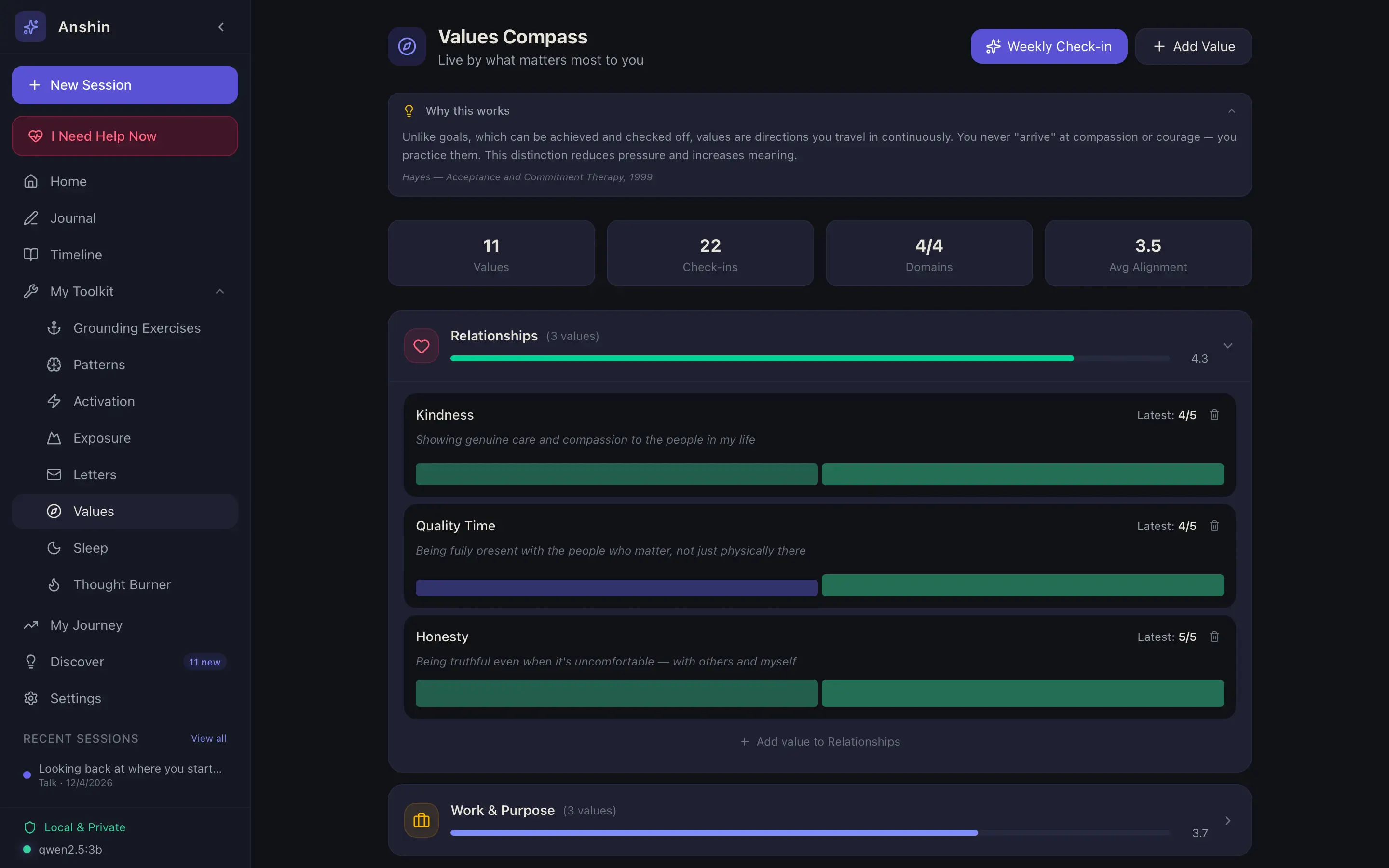Viewport: 1389px width, 868px height.
Task: Click the lightbulb icon beside Why this works
Action: 409,111
